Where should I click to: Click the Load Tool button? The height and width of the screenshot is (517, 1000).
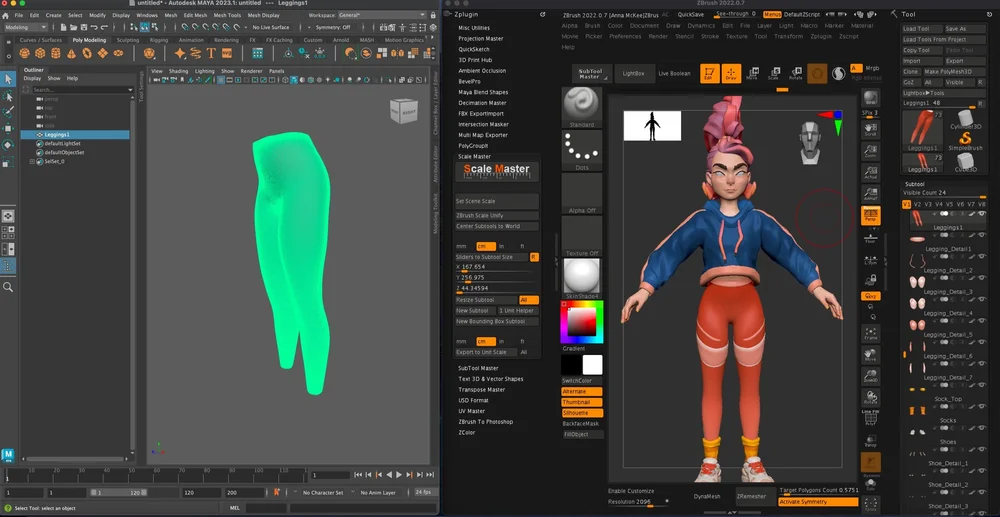tap(921, 29)
